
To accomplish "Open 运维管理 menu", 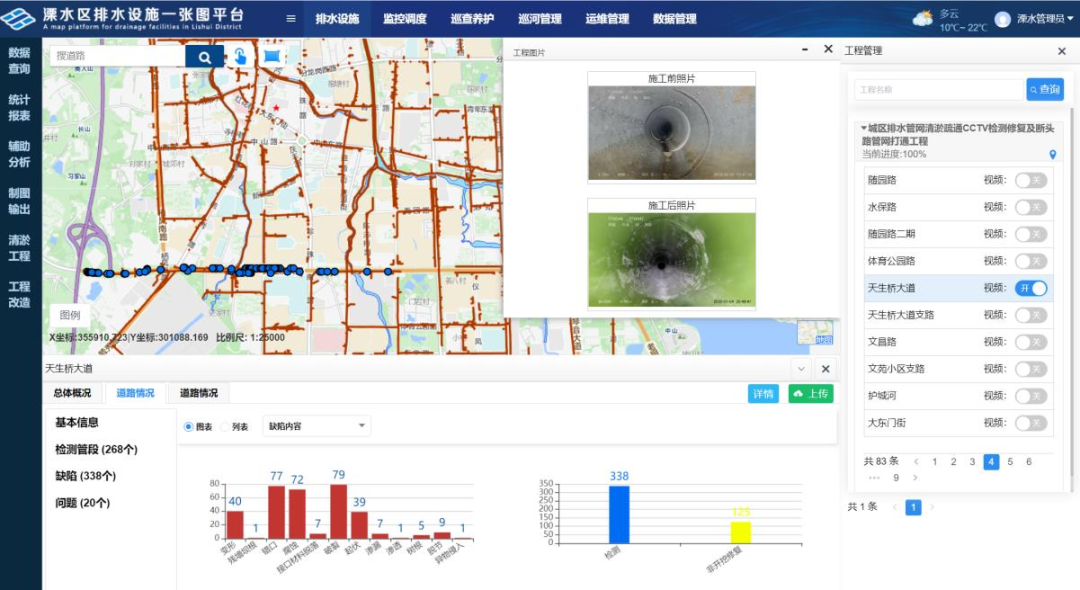I will coord(608,19).
